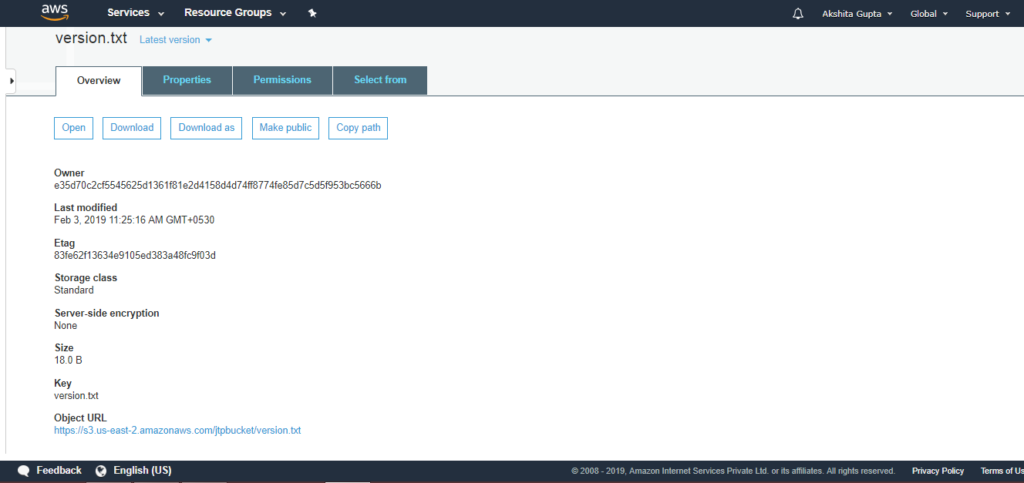Open the Services dropdown menu
This screenshot has width=1024, height=483.
tap(136, 13)
